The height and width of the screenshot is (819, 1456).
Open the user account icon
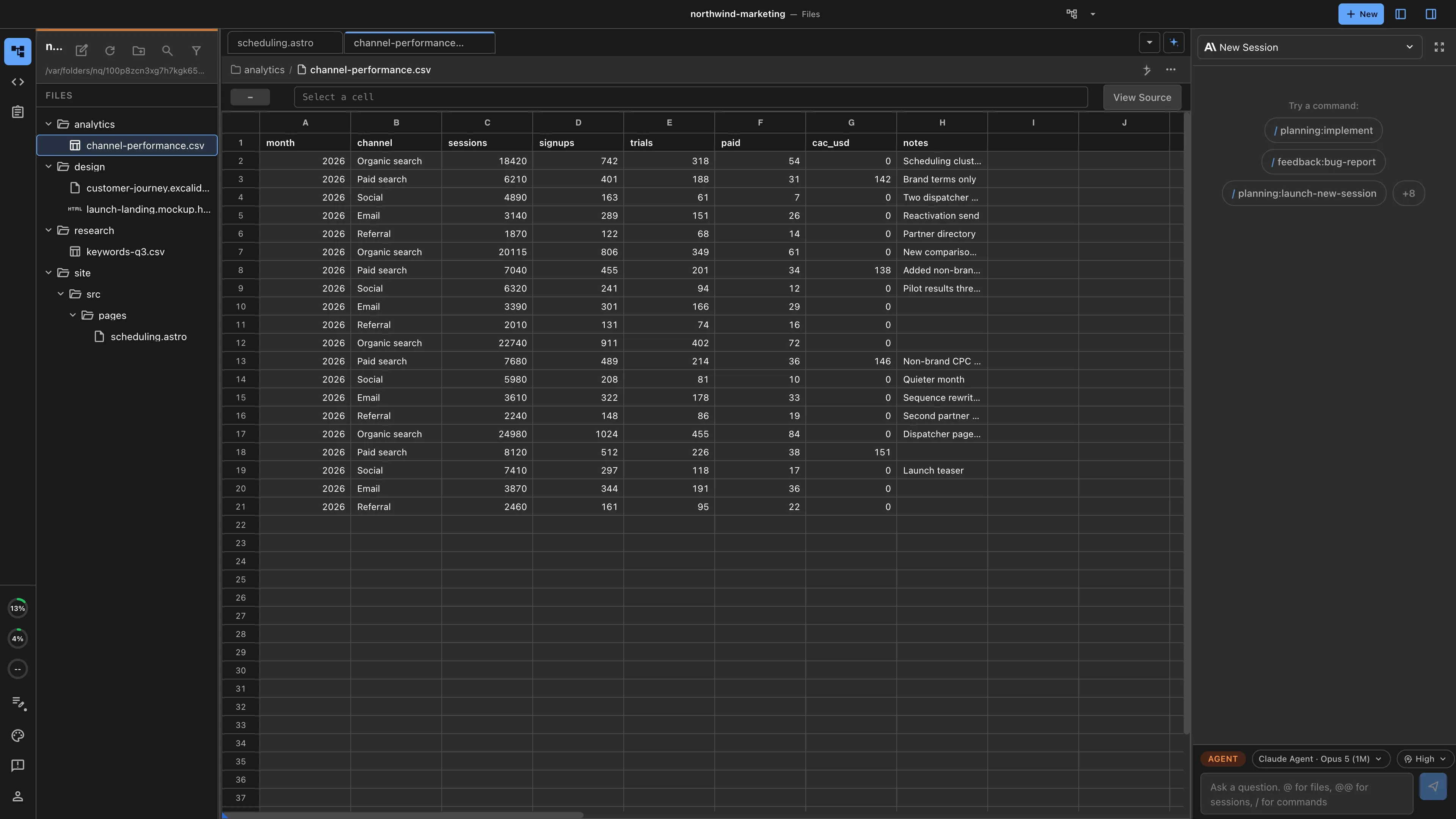(17, 796)
